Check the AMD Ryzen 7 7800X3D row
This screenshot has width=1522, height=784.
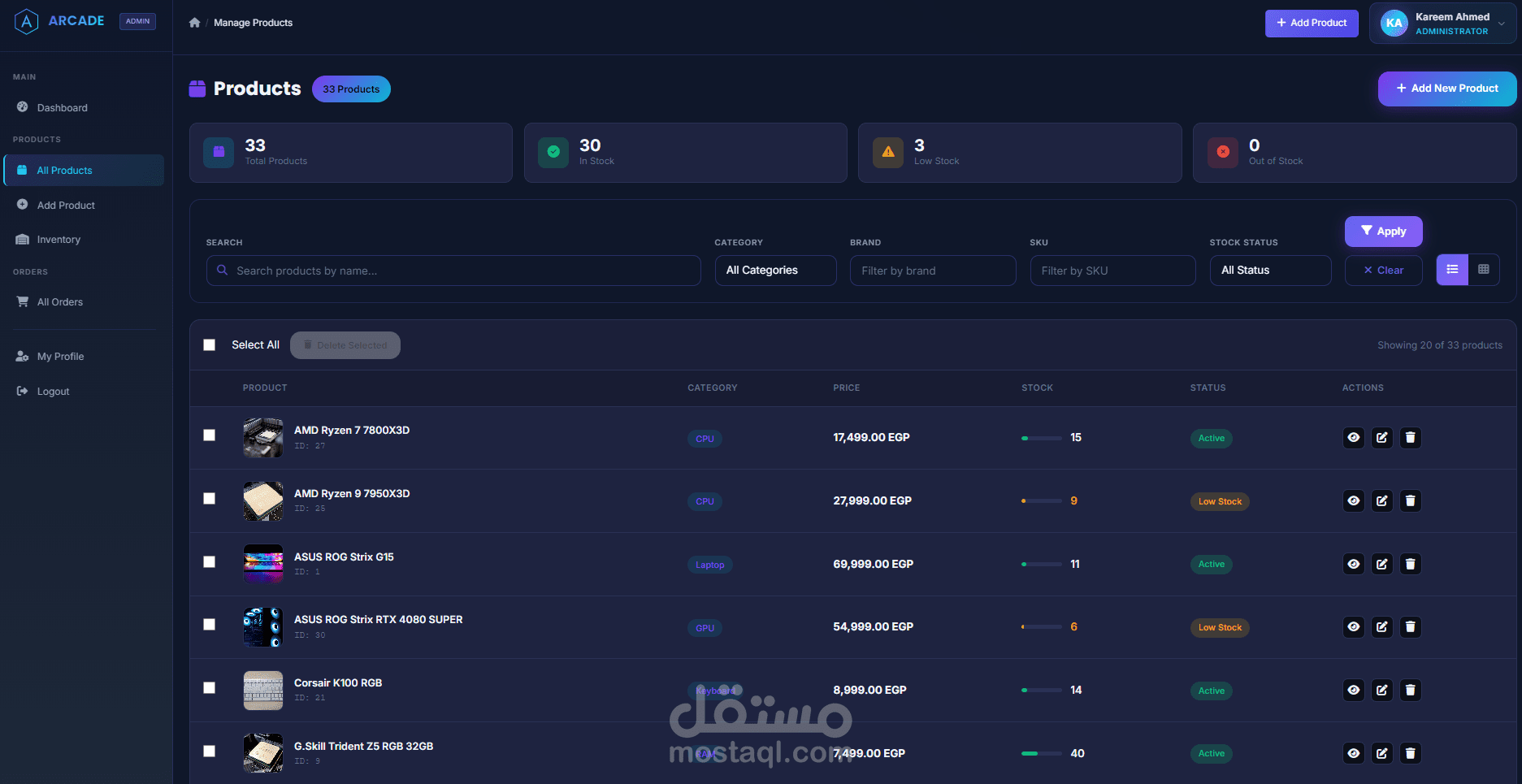tap(210, 435)
